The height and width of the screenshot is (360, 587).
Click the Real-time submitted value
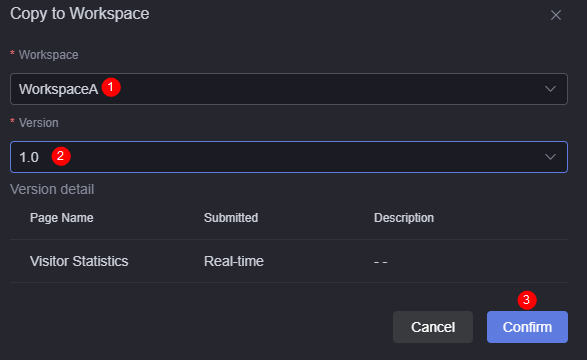(234, 261)
